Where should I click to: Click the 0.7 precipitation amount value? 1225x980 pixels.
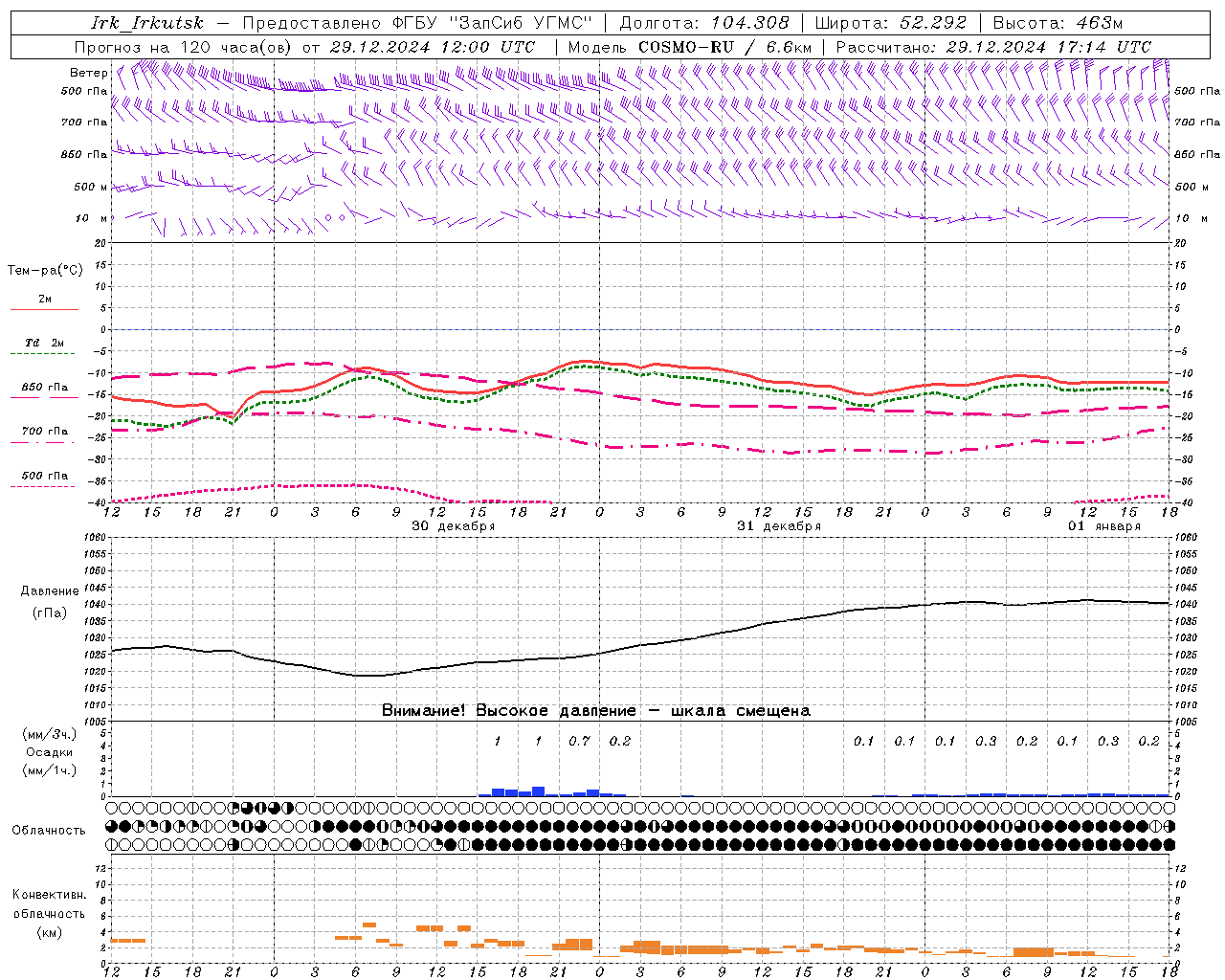[x=579, y=741]
